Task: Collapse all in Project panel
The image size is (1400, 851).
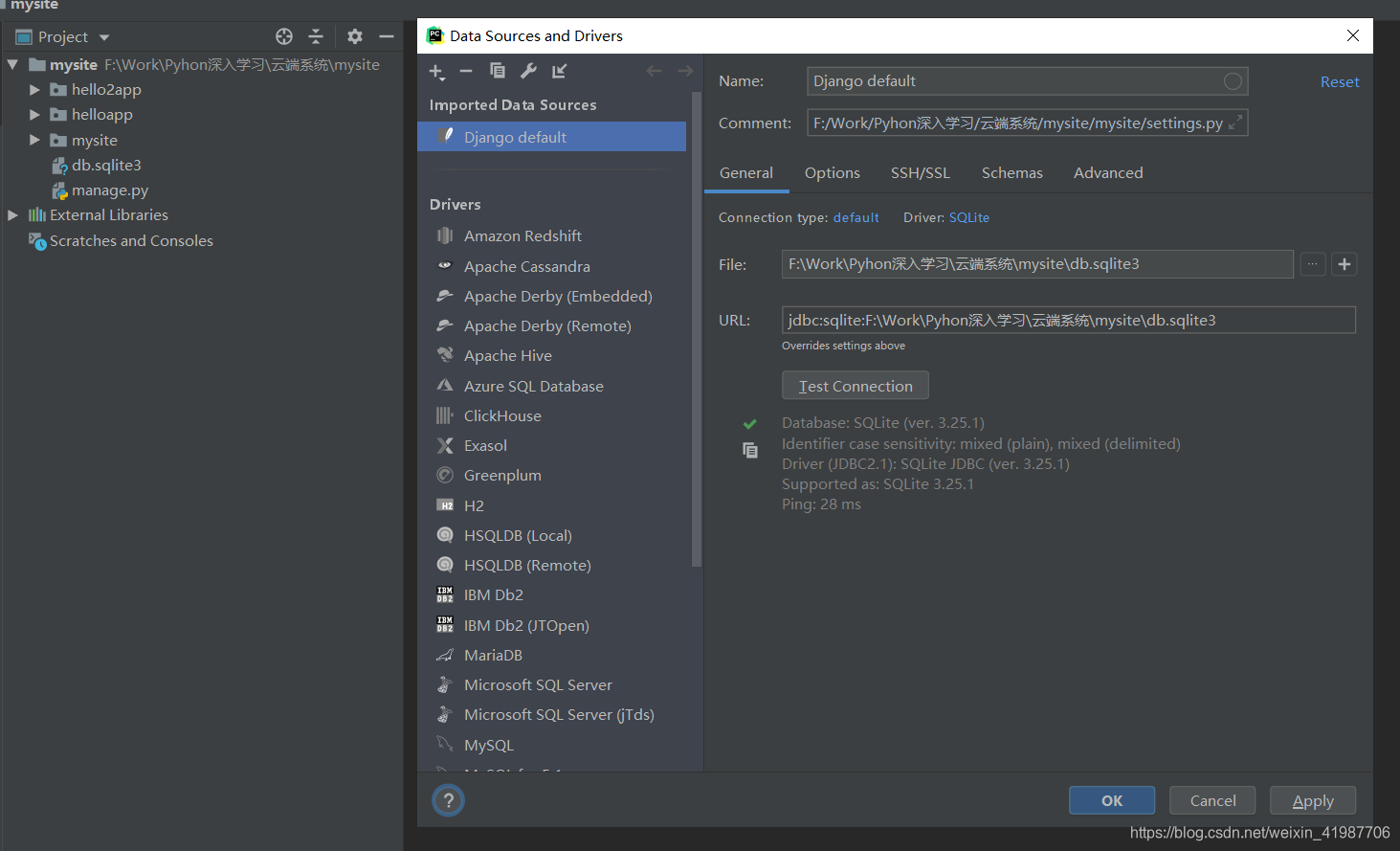Action: click(316, 36)
